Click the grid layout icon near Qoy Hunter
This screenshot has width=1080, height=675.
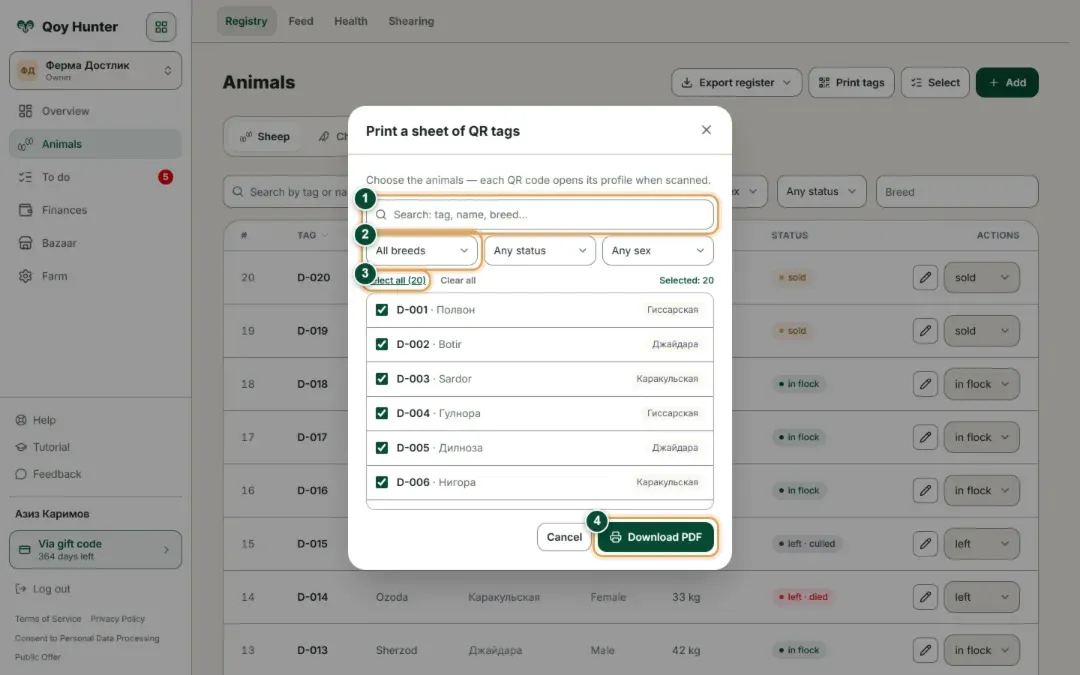161,27
